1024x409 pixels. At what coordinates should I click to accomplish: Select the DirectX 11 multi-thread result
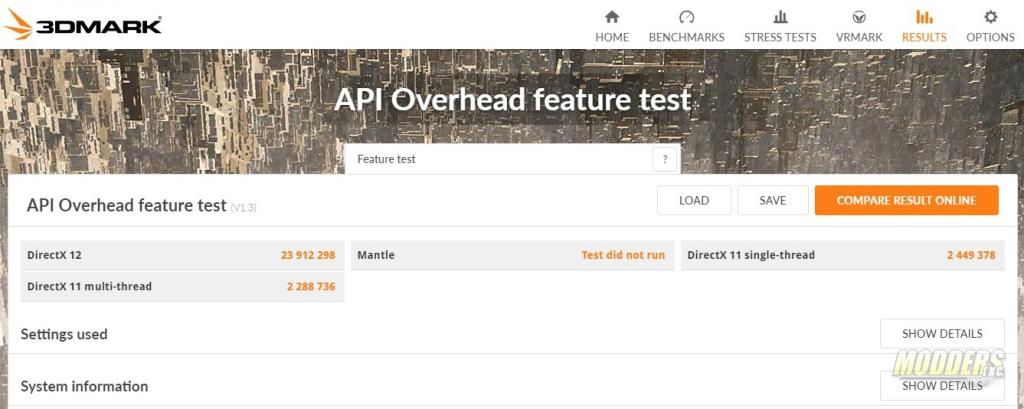click(182, 286)
